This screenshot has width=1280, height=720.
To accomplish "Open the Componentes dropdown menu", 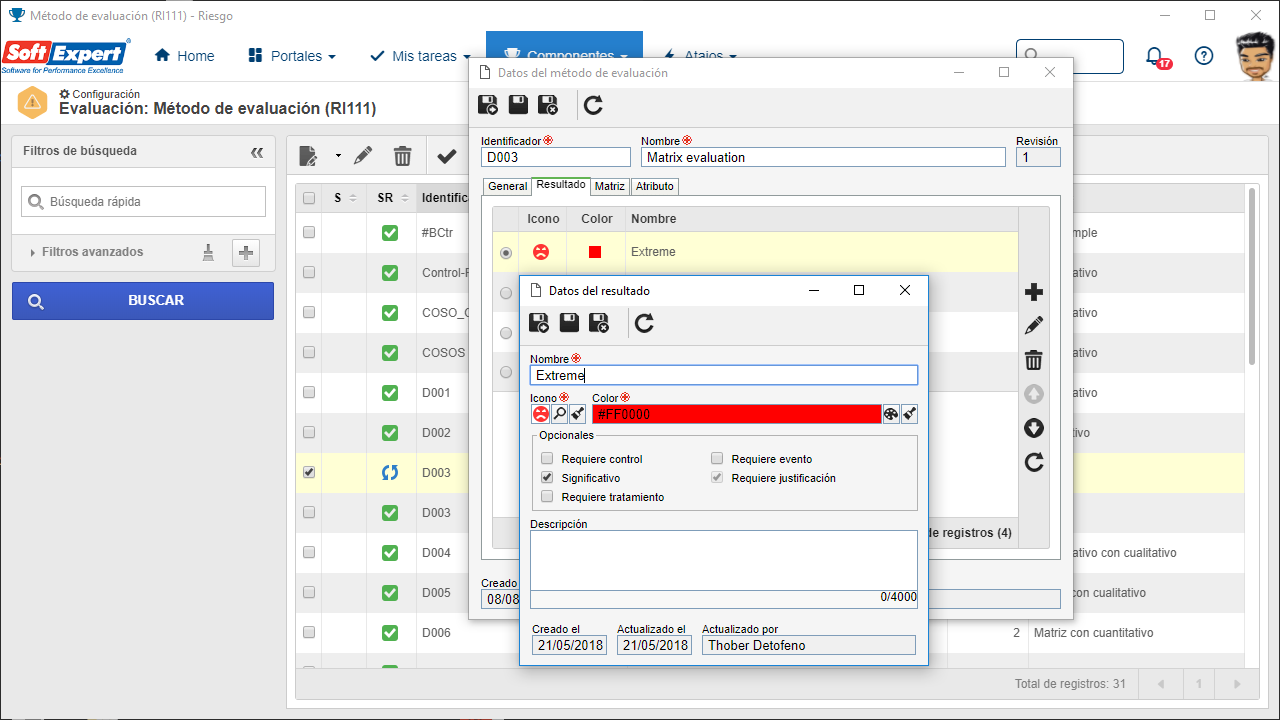I will point(565,55).
